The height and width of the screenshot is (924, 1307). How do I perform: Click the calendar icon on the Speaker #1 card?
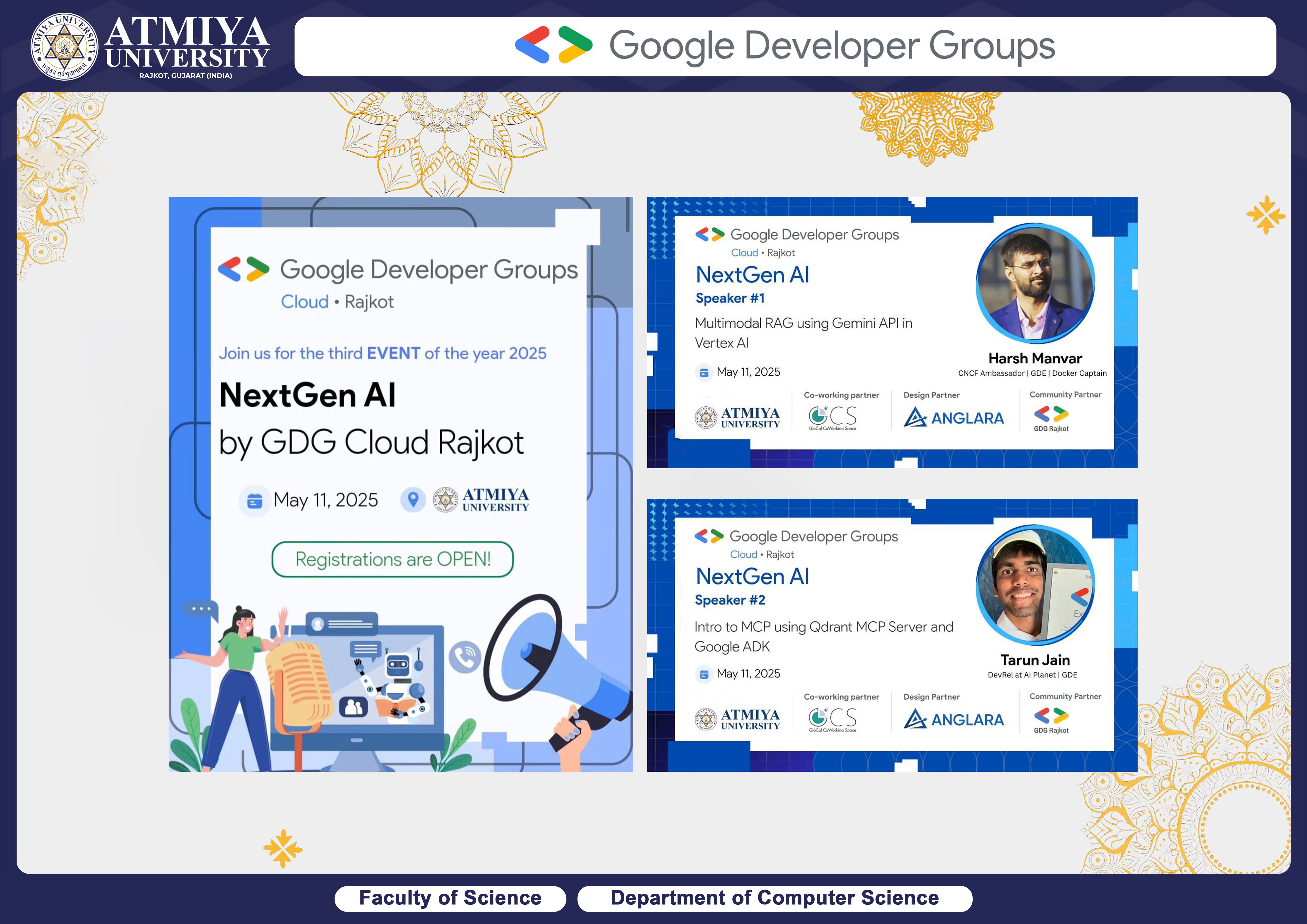click(704, 373)
